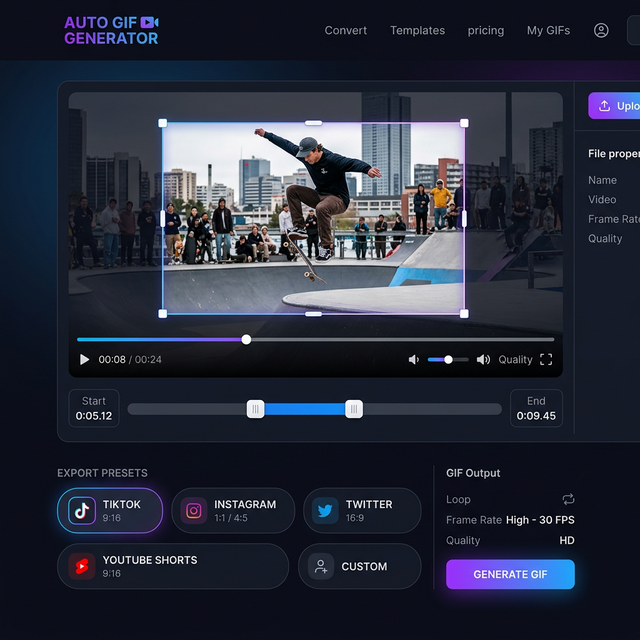Open My GIFs in navigation
This screenshot has width=640, height=640.
(x=548, y=31)
